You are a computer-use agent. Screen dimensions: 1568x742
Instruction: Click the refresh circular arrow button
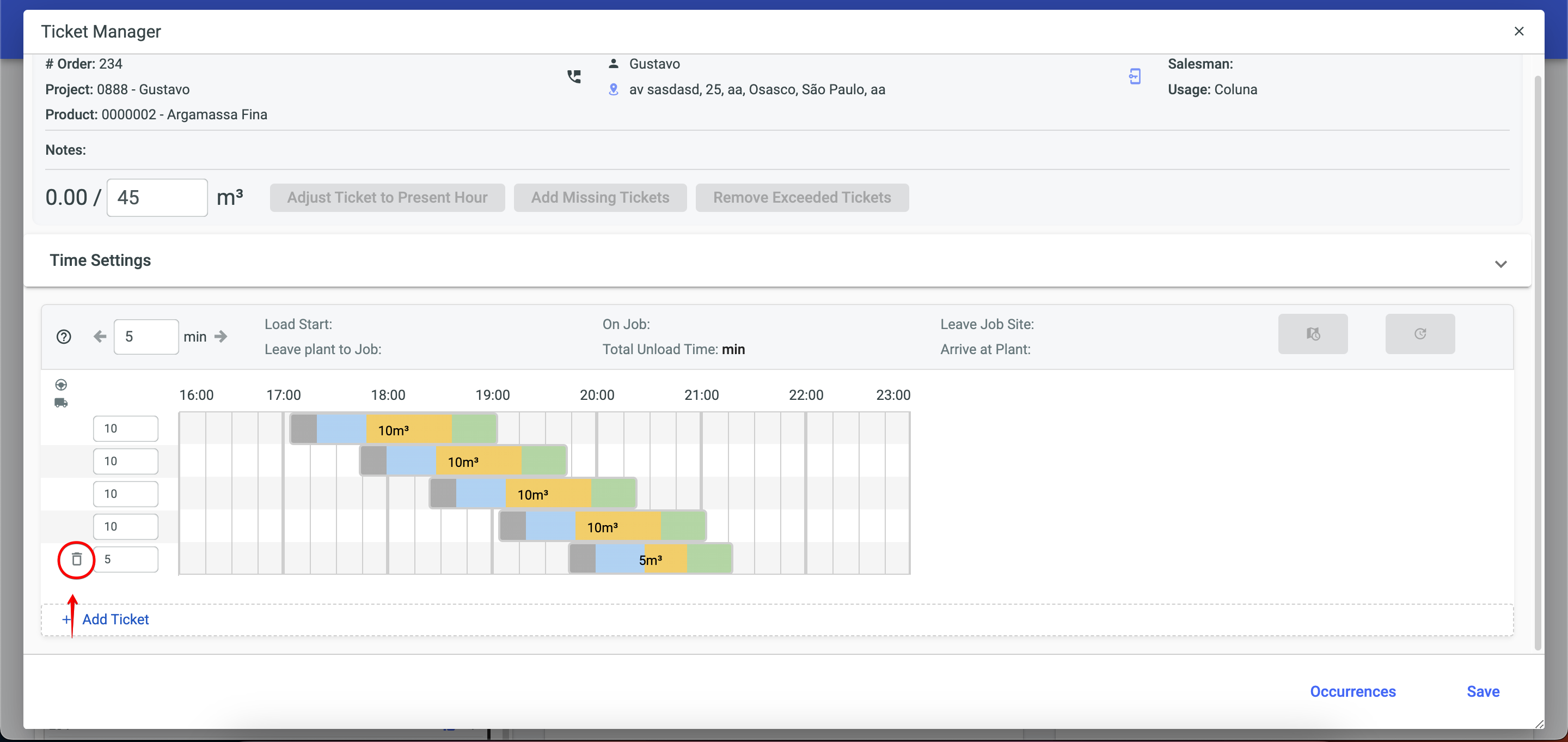(x=1419, y=333)
